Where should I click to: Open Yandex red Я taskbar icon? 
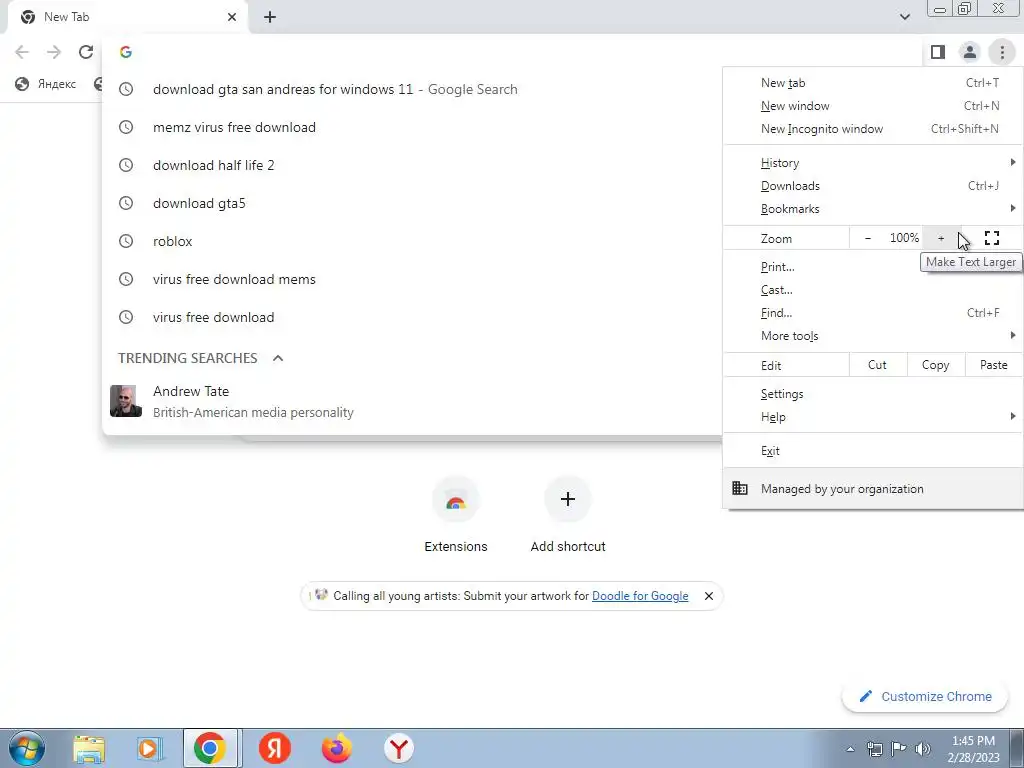[x=274, y=748]
